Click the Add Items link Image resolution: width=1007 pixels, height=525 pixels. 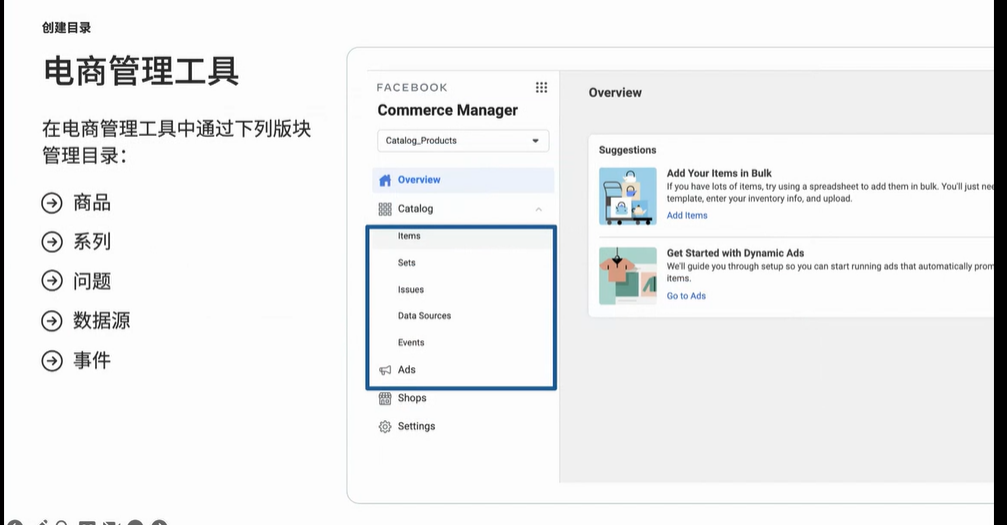(x=687, y=215)
